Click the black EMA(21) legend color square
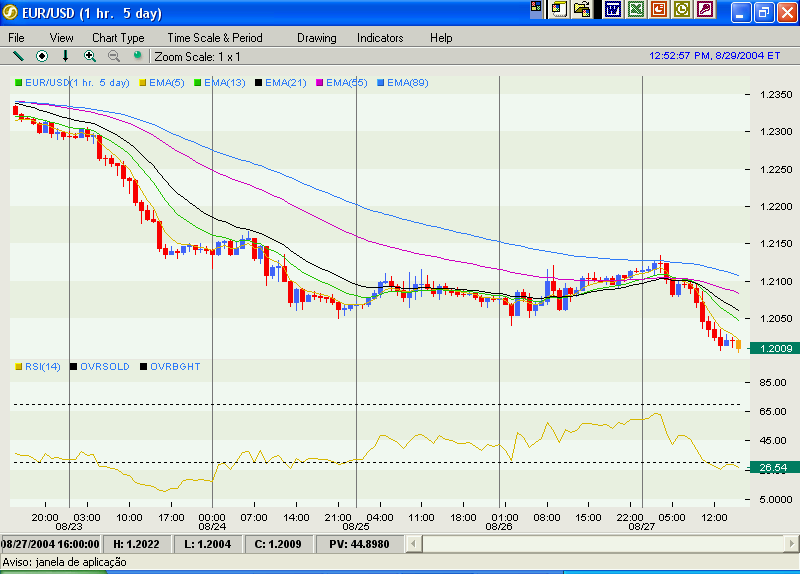The height and width of the screenshot is (574, 800). pos(259,82)
